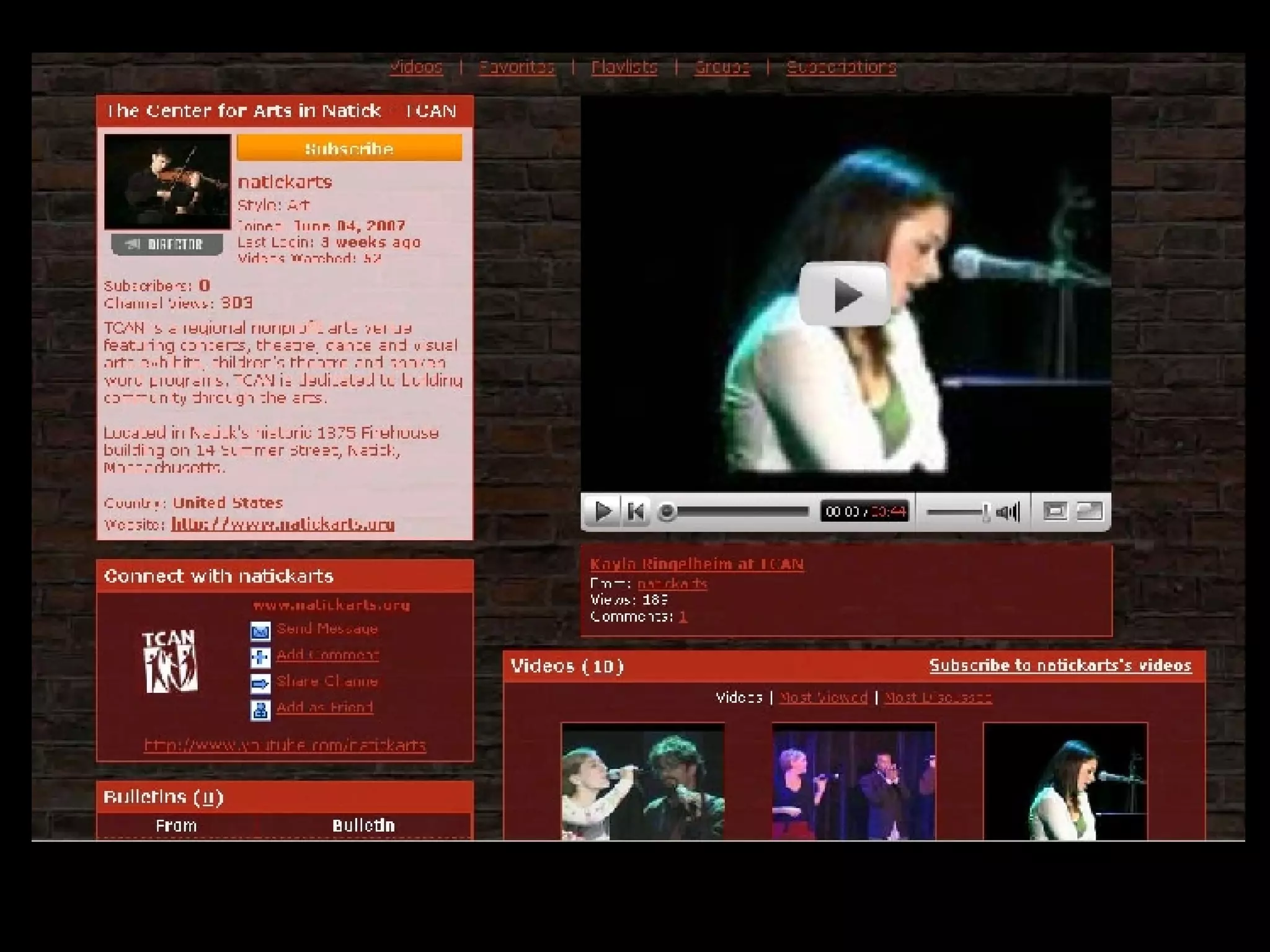1270x952 pixels.
Task: Open the first video thumbnail with two singers
Action: pyautogui.click(x=642, y=782)
